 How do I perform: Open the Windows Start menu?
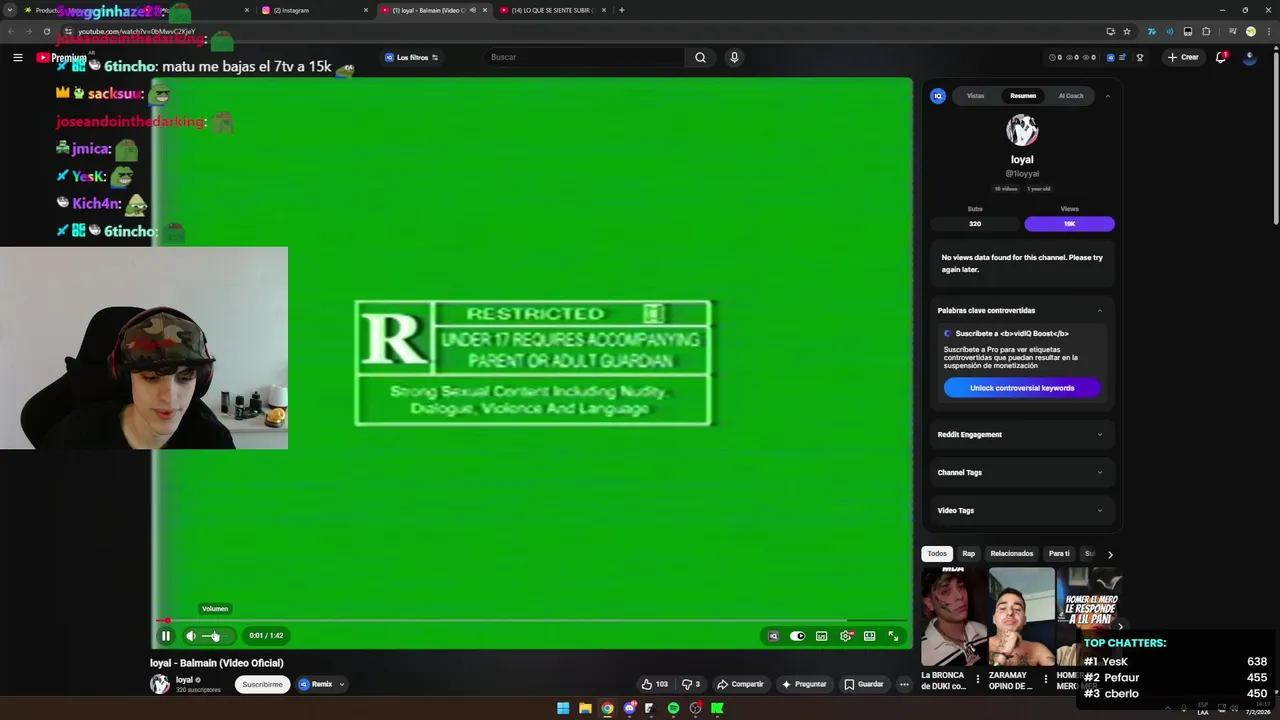[563, 708]
